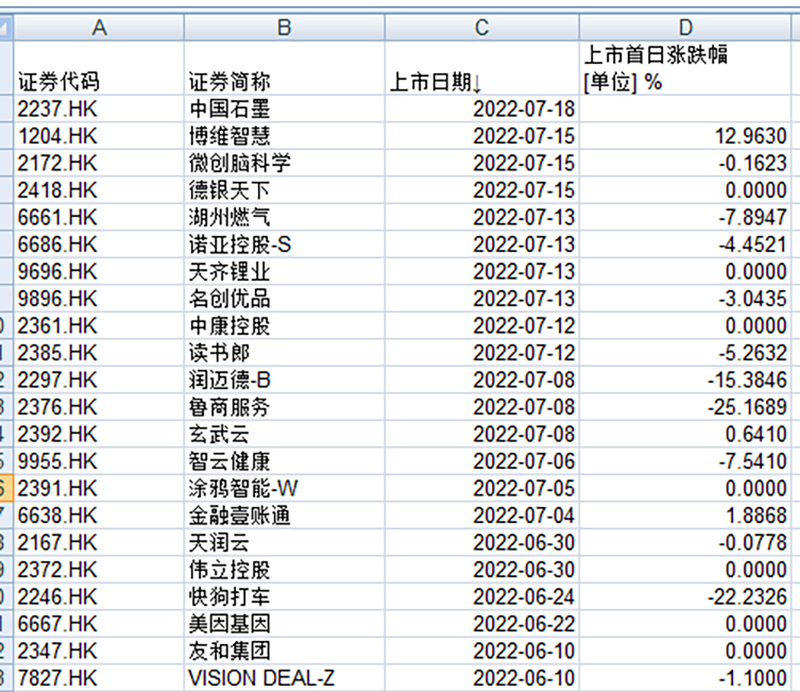
Task: Select column C header
Action: pos(482,28)
